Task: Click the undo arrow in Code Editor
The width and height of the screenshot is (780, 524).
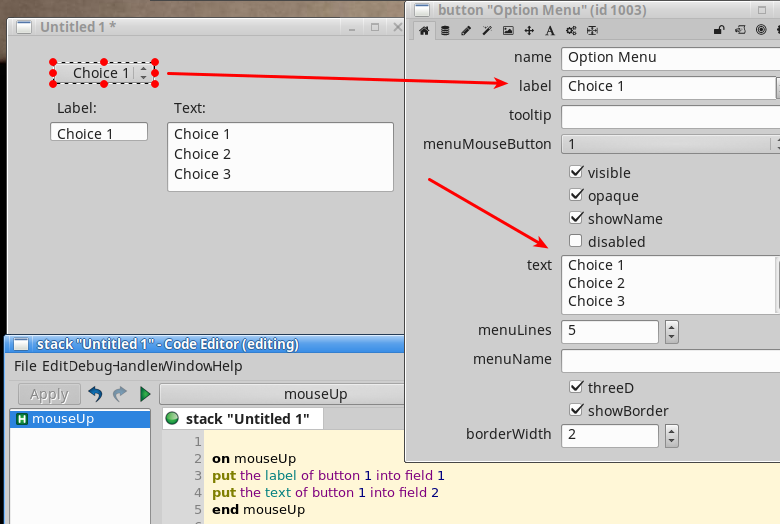Action: point(96,394)
